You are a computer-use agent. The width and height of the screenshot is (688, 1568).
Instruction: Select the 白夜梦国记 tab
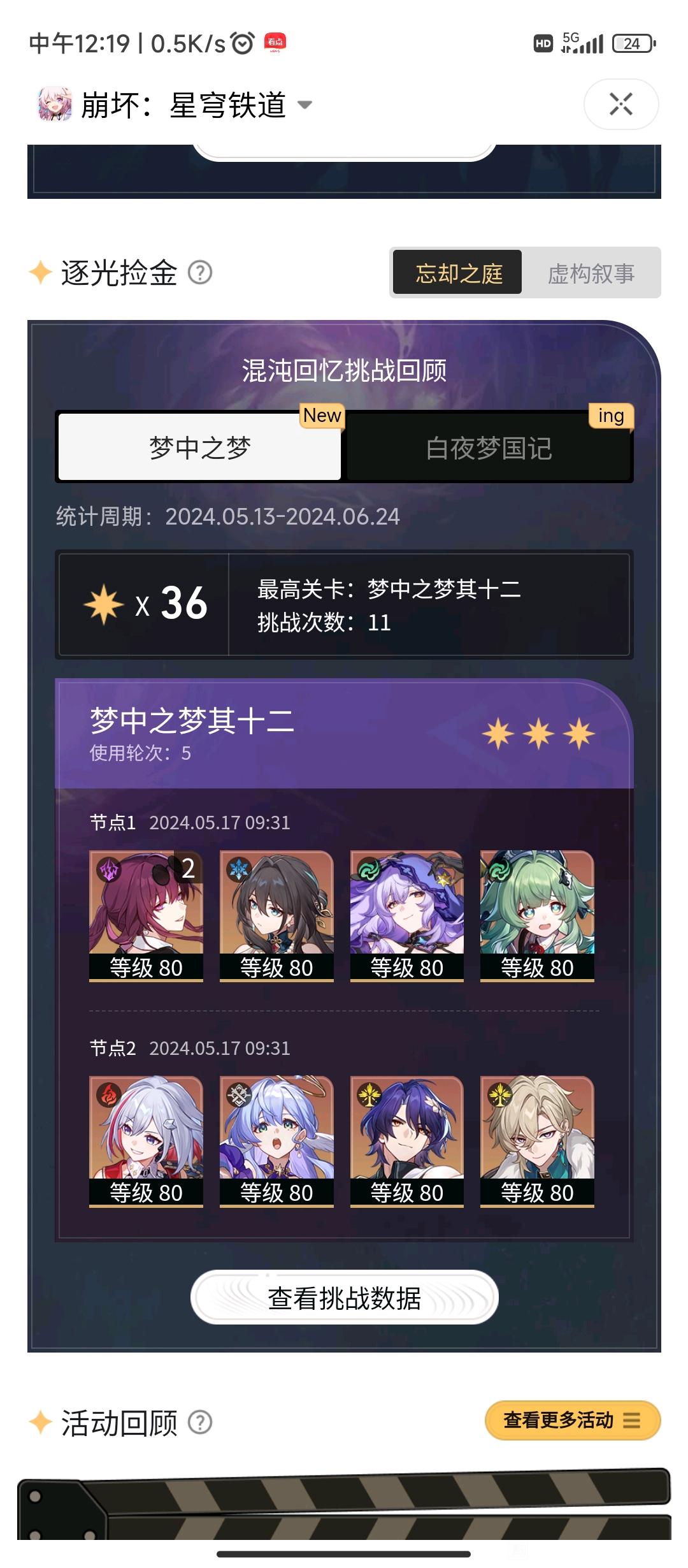489,448
